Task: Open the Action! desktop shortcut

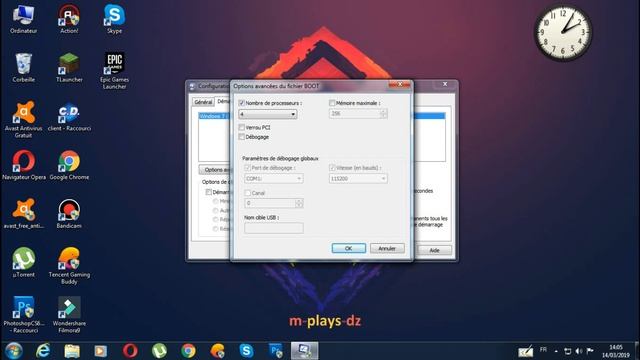Action: tap(69, 19)
